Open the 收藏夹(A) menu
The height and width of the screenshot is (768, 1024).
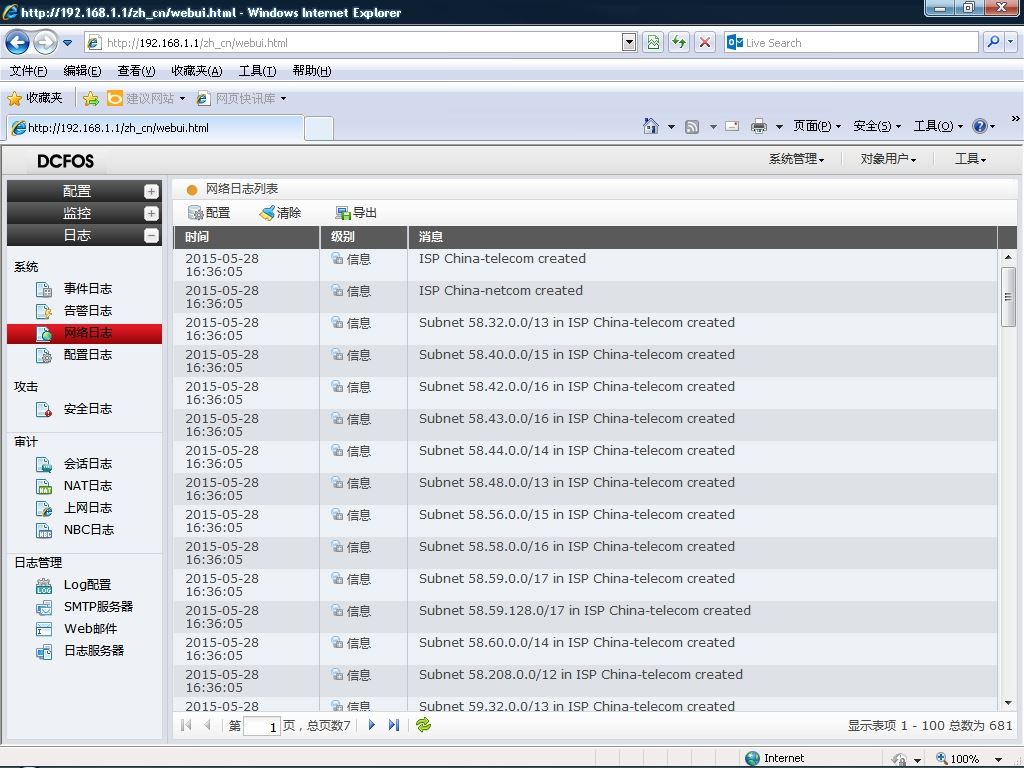point(197,71)
